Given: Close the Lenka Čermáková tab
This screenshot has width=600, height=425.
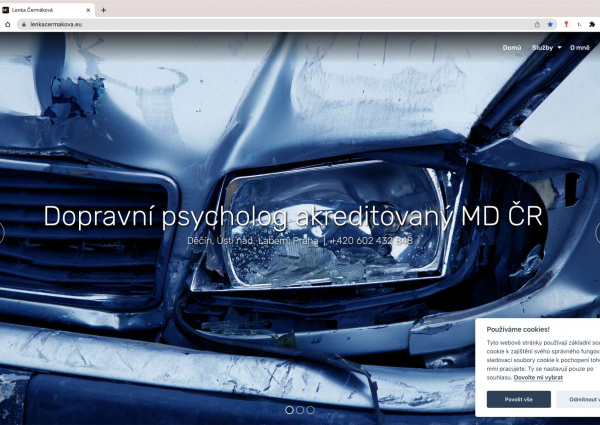Looking at the screenshot, I should pos(88,9).
